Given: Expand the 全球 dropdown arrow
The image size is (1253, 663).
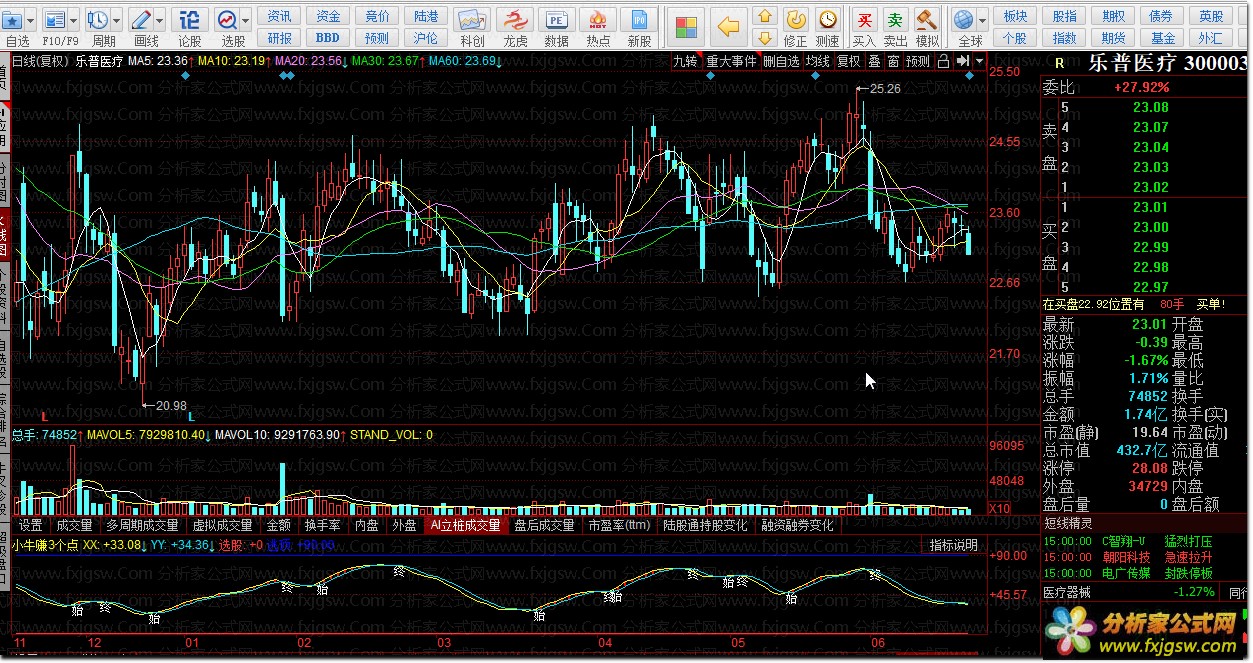Looking at the screenshot, I should [982, 20].
